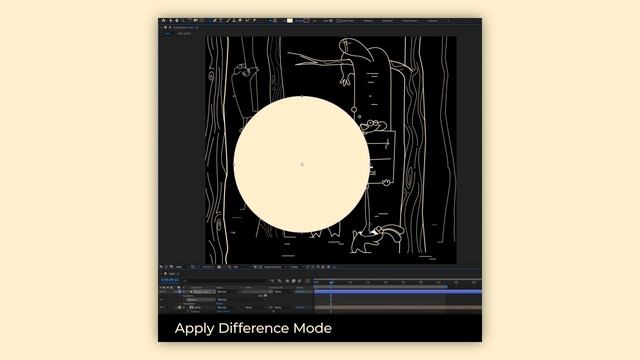Screen dimensions: 640x360
Task: Collapse the bottom layer's twirl arrow
Action: [x=184, y=307]
